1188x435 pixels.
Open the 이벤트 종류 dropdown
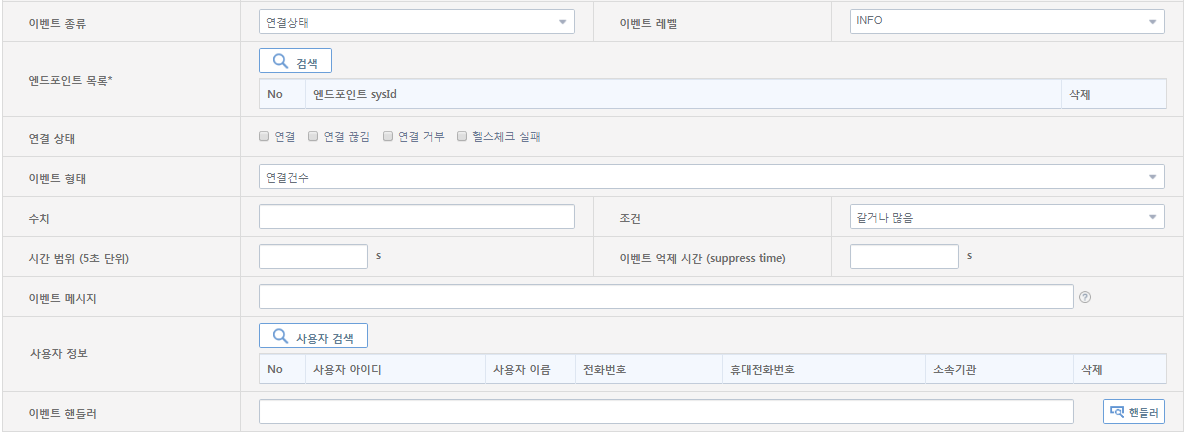pyautogui.click(x=416, y=21)
